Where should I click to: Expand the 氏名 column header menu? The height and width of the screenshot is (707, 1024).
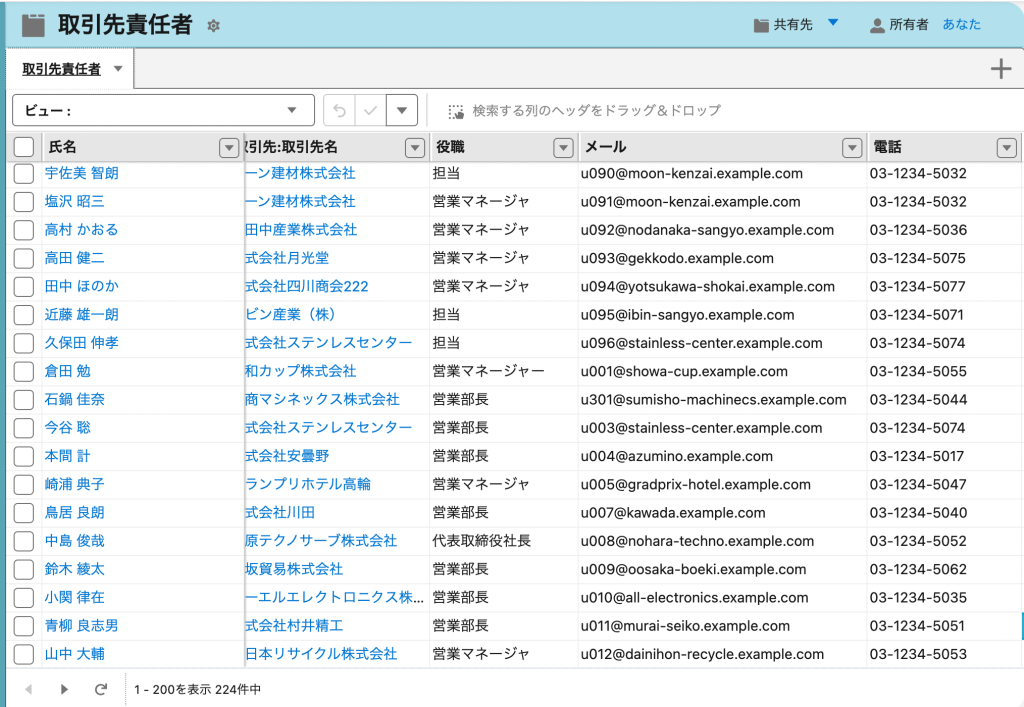(228, 148)
